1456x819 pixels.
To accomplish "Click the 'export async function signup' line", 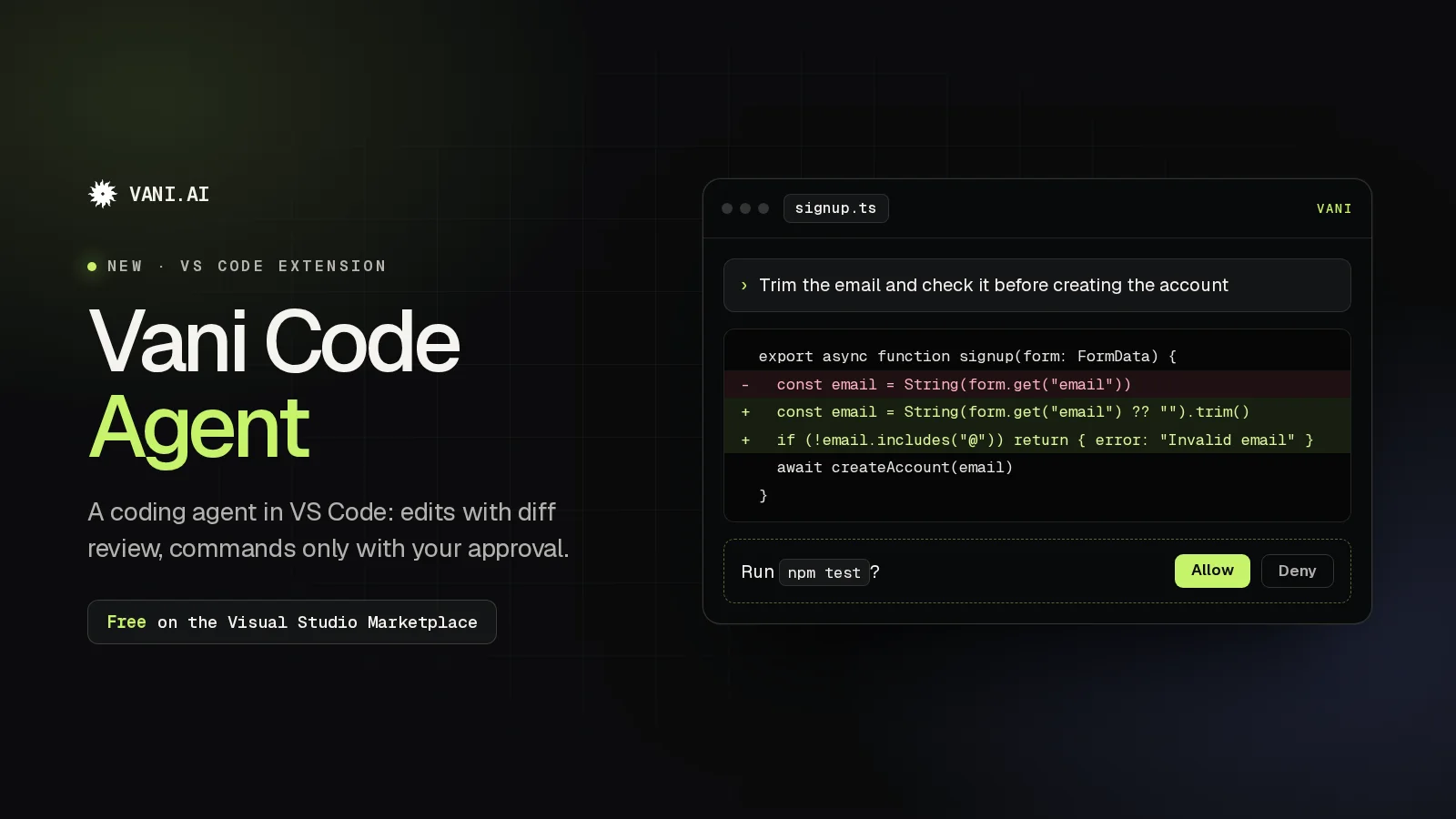I will click(x=1037, y=357).
